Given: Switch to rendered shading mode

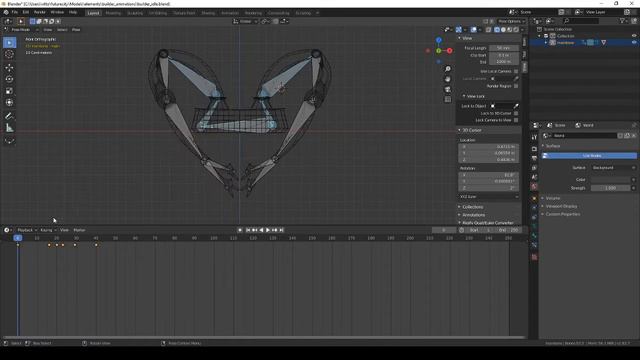Looking at the screenshot, I should pos(516,29).
